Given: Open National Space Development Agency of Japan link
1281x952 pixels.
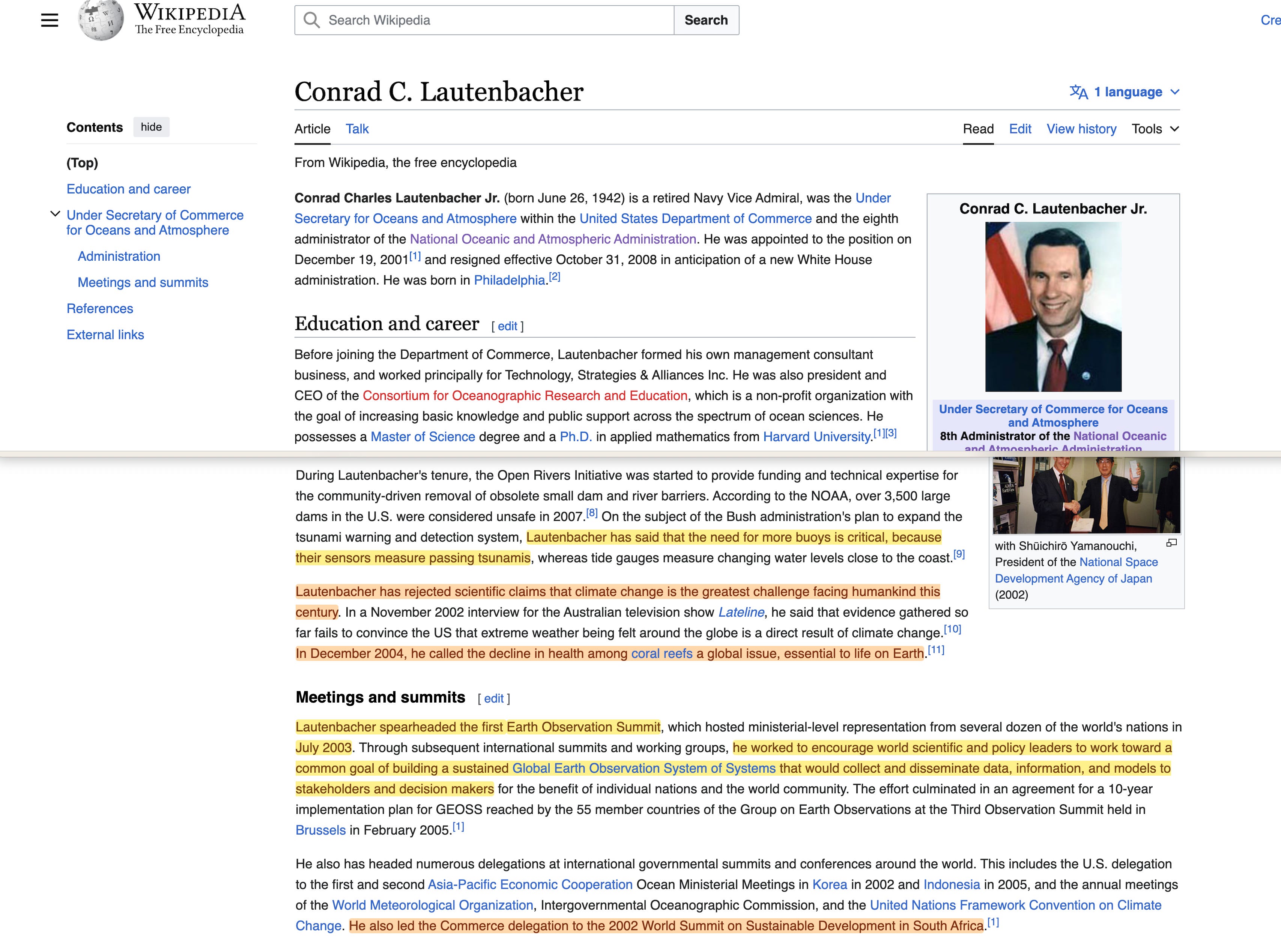Looking at the screenshot, I should (1077, 571).
